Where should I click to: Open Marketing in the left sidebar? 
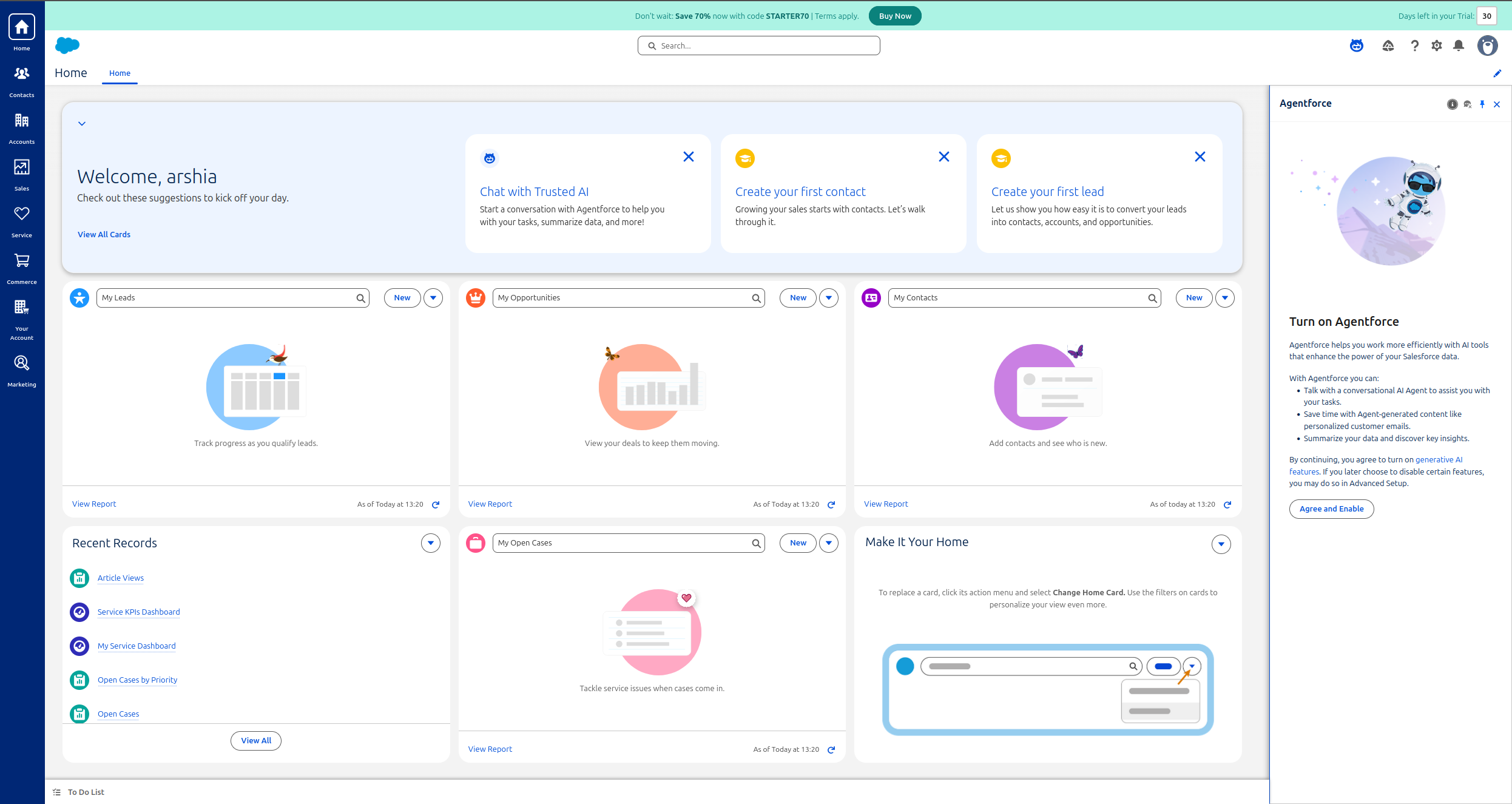[x=22, y=371]
